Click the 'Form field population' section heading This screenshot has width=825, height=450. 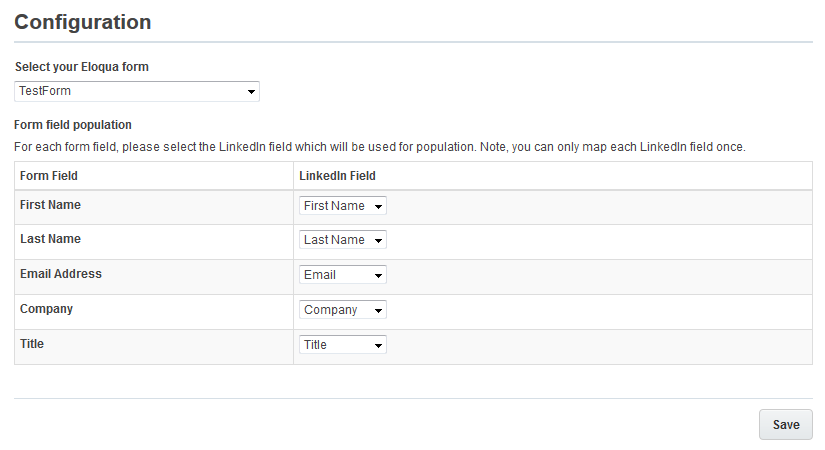click(73, 125)
